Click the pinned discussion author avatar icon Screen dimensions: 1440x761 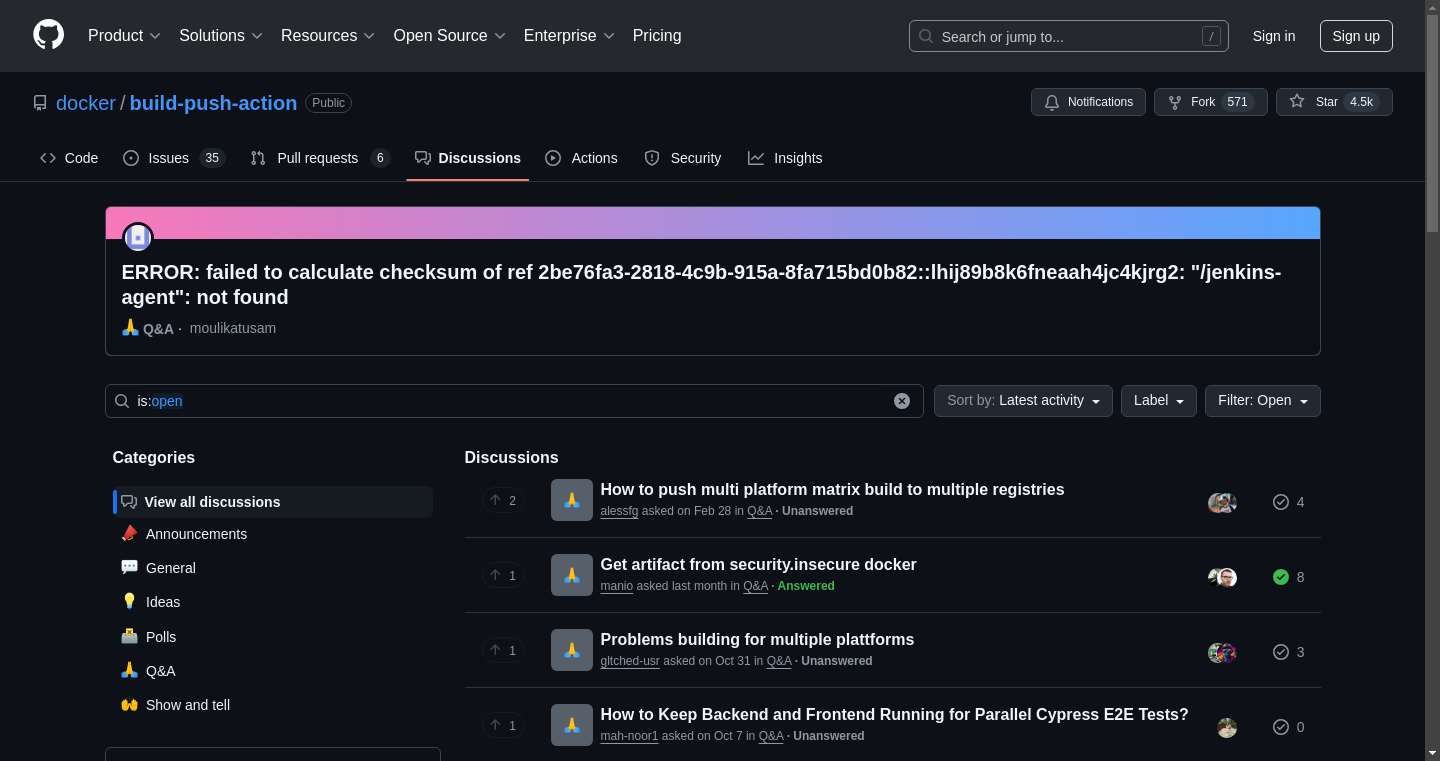(x=138, y=238)
